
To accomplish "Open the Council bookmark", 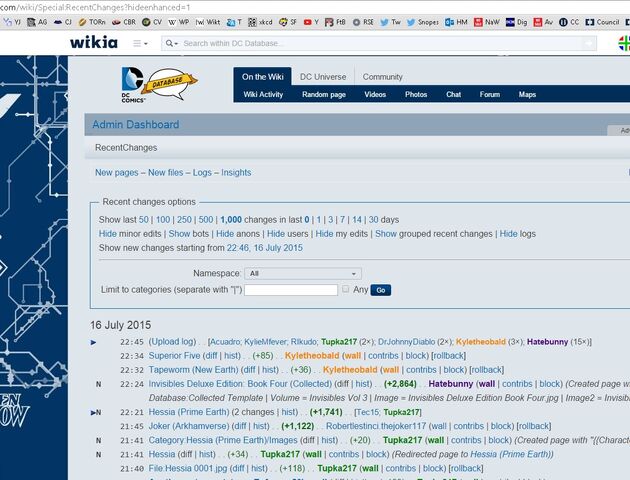I will (602, 22).
